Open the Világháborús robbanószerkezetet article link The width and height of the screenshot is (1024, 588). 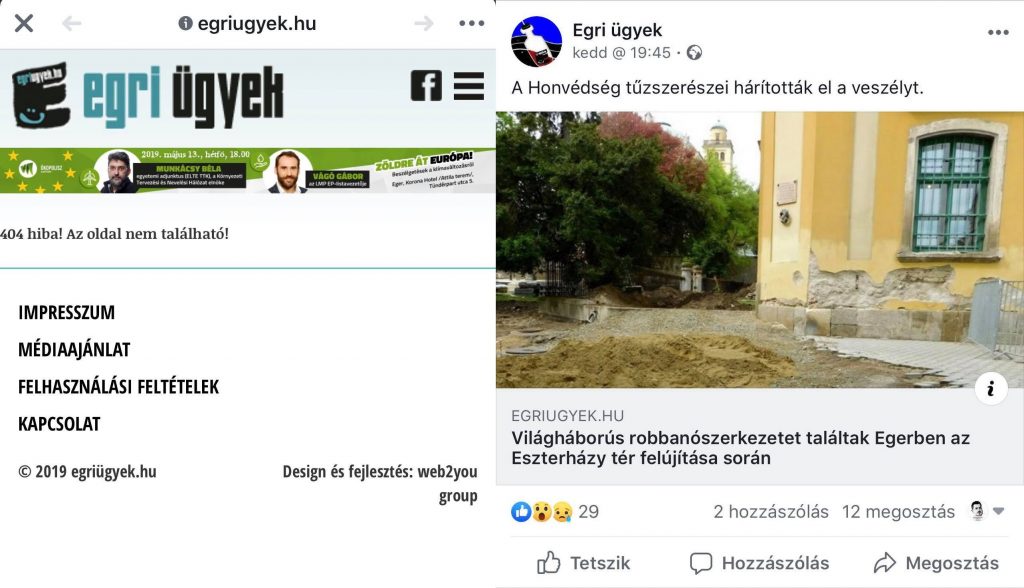[x=740, y=448]
